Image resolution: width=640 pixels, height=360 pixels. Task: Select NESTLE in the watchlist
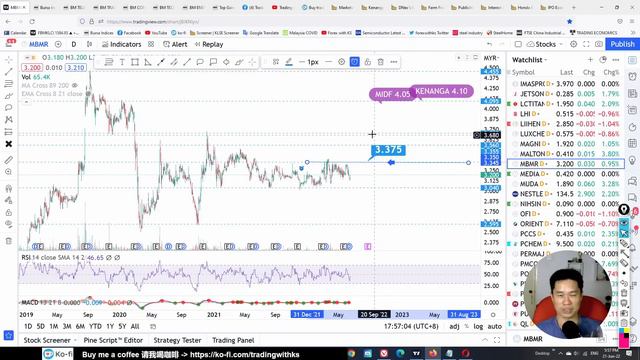pyautogui.click(x=566, y=194)
